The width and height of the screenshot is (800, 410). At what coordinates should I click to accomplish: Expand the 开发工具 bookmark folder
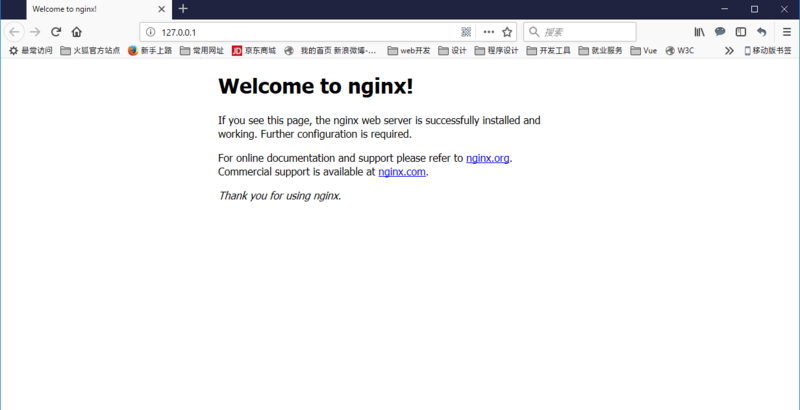548,50
